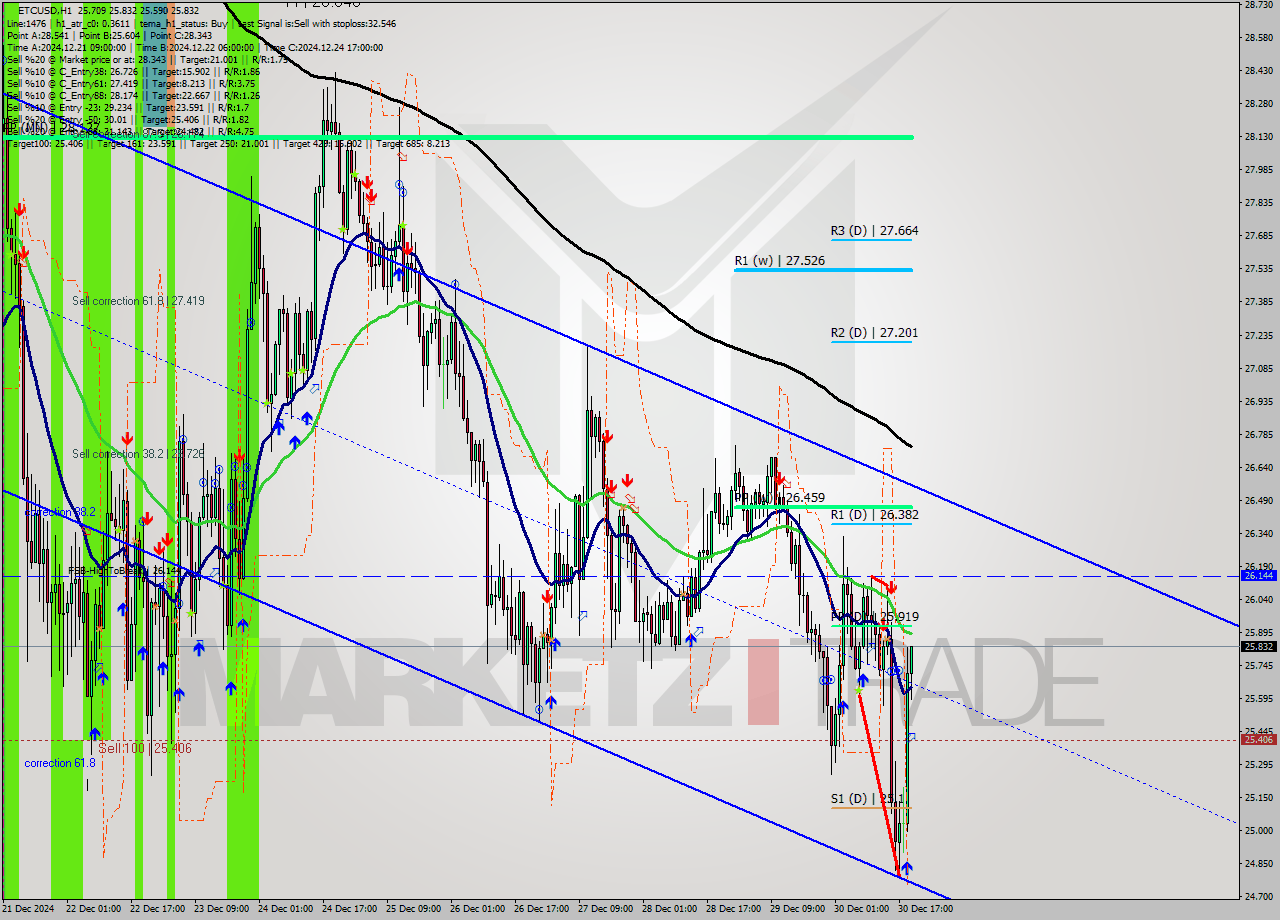Click the 26 Dec 17:00 time label
The image size is (1280, 920).
(x=541, y=909)
